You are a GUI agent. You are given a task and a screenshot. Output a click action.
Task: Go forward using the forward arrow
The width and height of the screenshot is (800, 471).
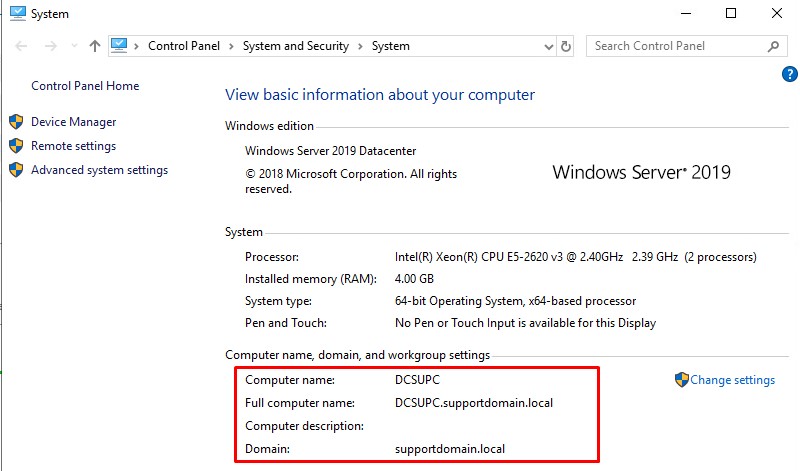51,46
